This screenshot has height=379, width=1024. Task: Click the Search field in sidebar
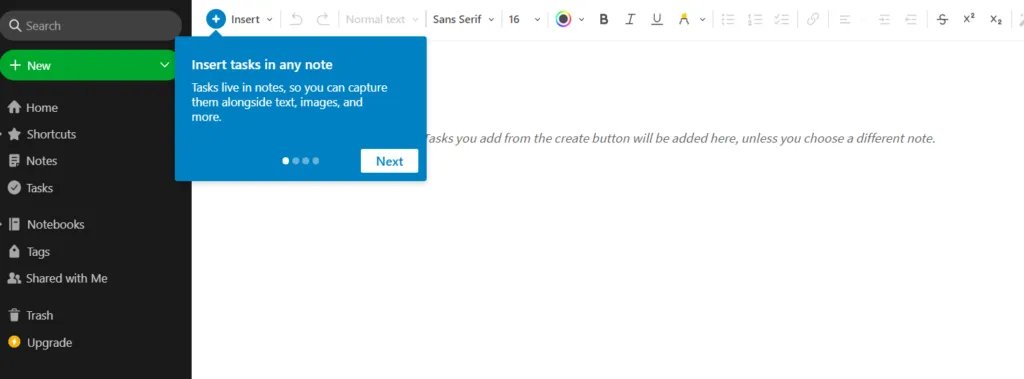(x=91, y=25)
